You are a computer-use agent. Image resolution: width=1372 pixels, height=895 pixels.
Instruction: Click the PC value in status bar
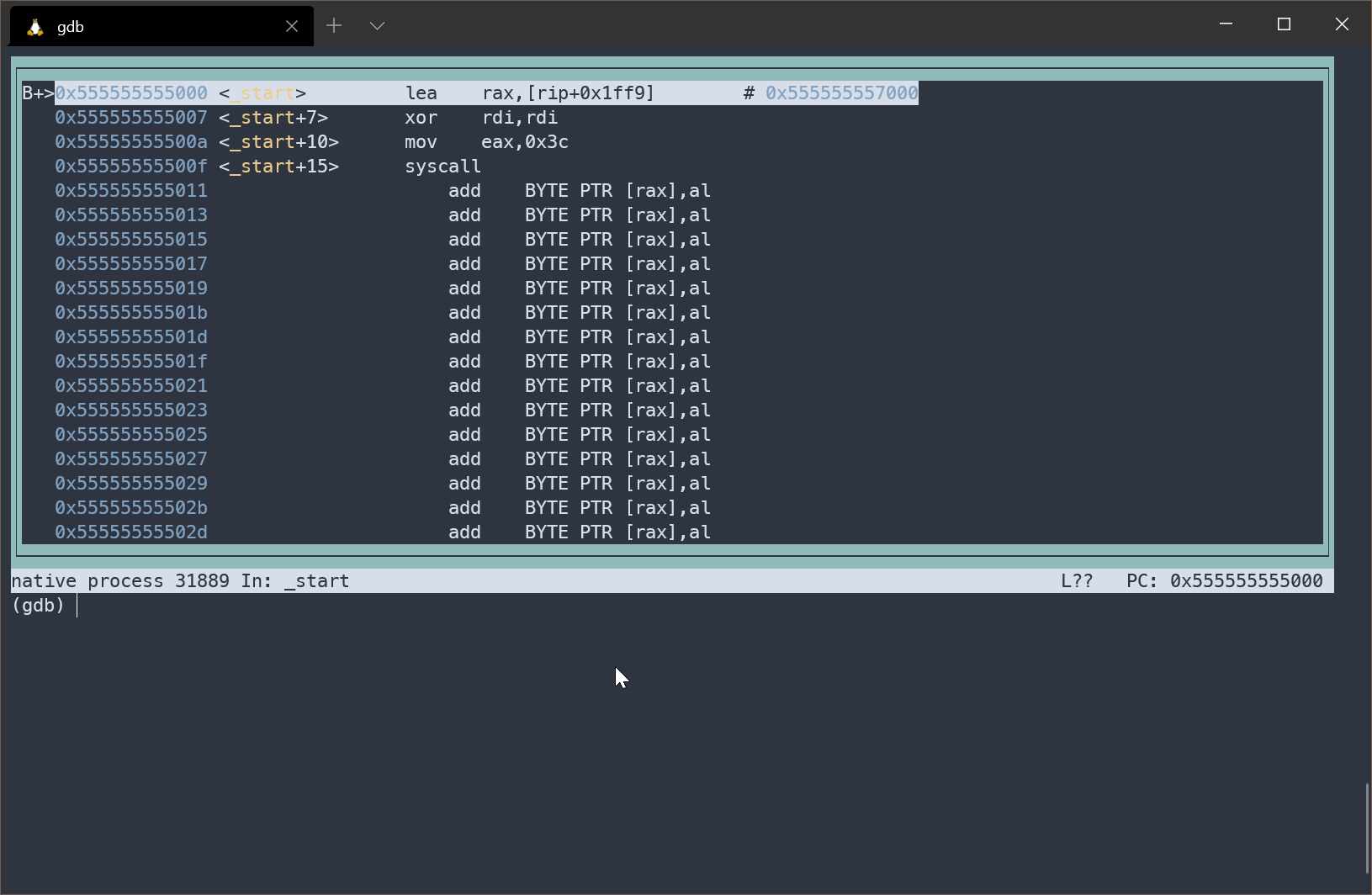(1246, 581)
